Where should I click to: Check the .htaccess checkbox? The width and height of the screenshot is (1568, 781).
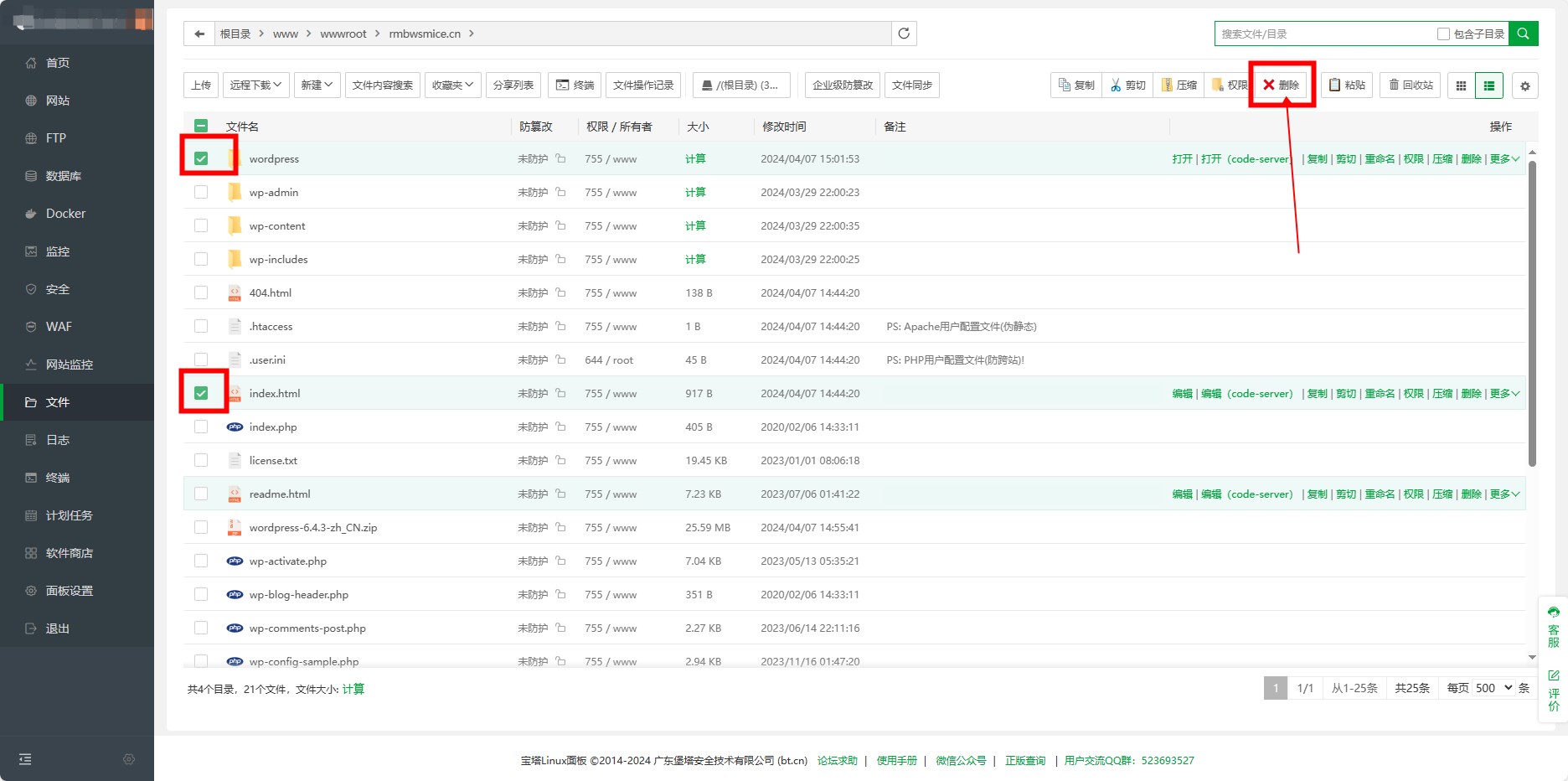(201, 326)
